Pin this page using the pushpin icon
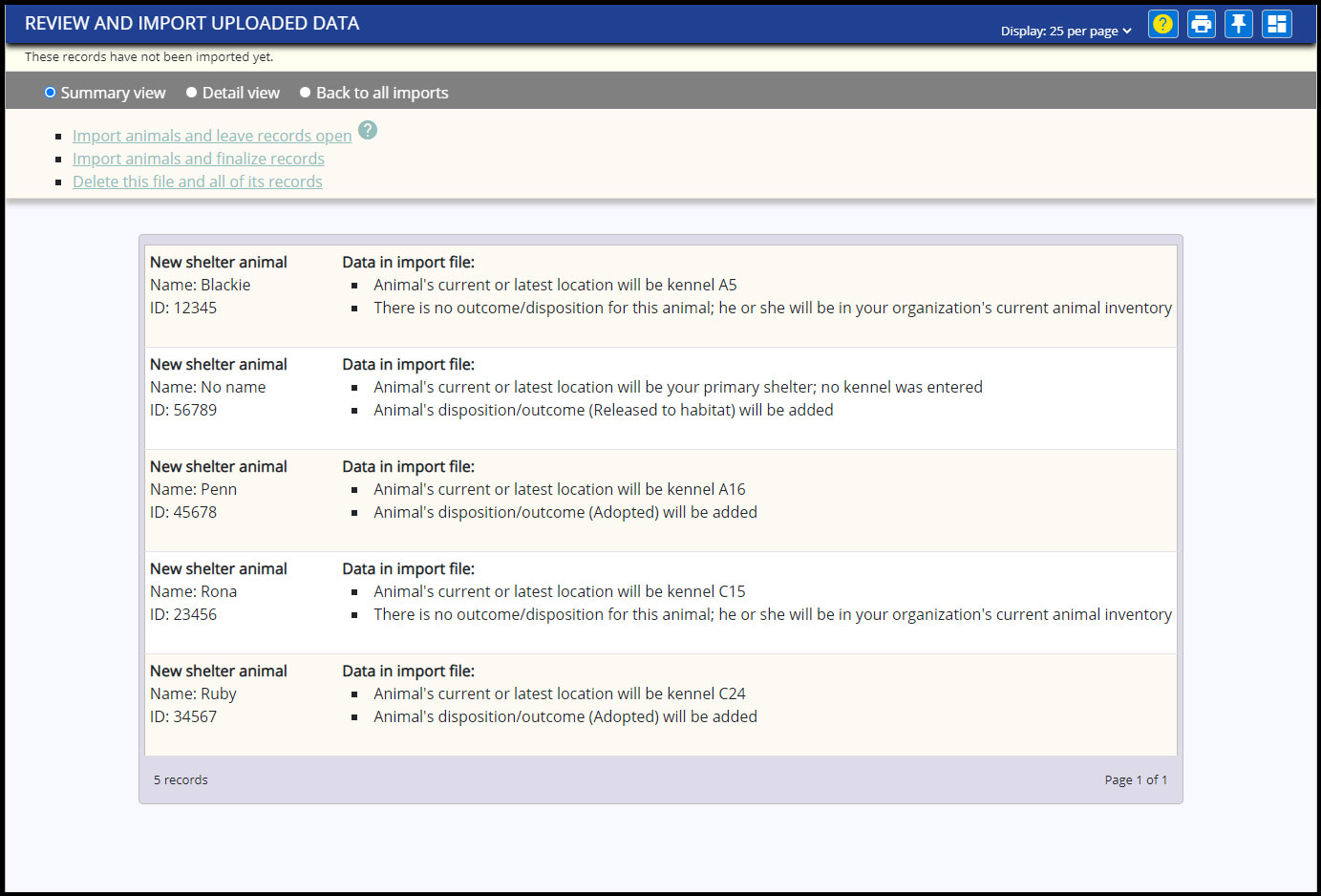Screen dimensions: 1321x896 coord(1239,24)
